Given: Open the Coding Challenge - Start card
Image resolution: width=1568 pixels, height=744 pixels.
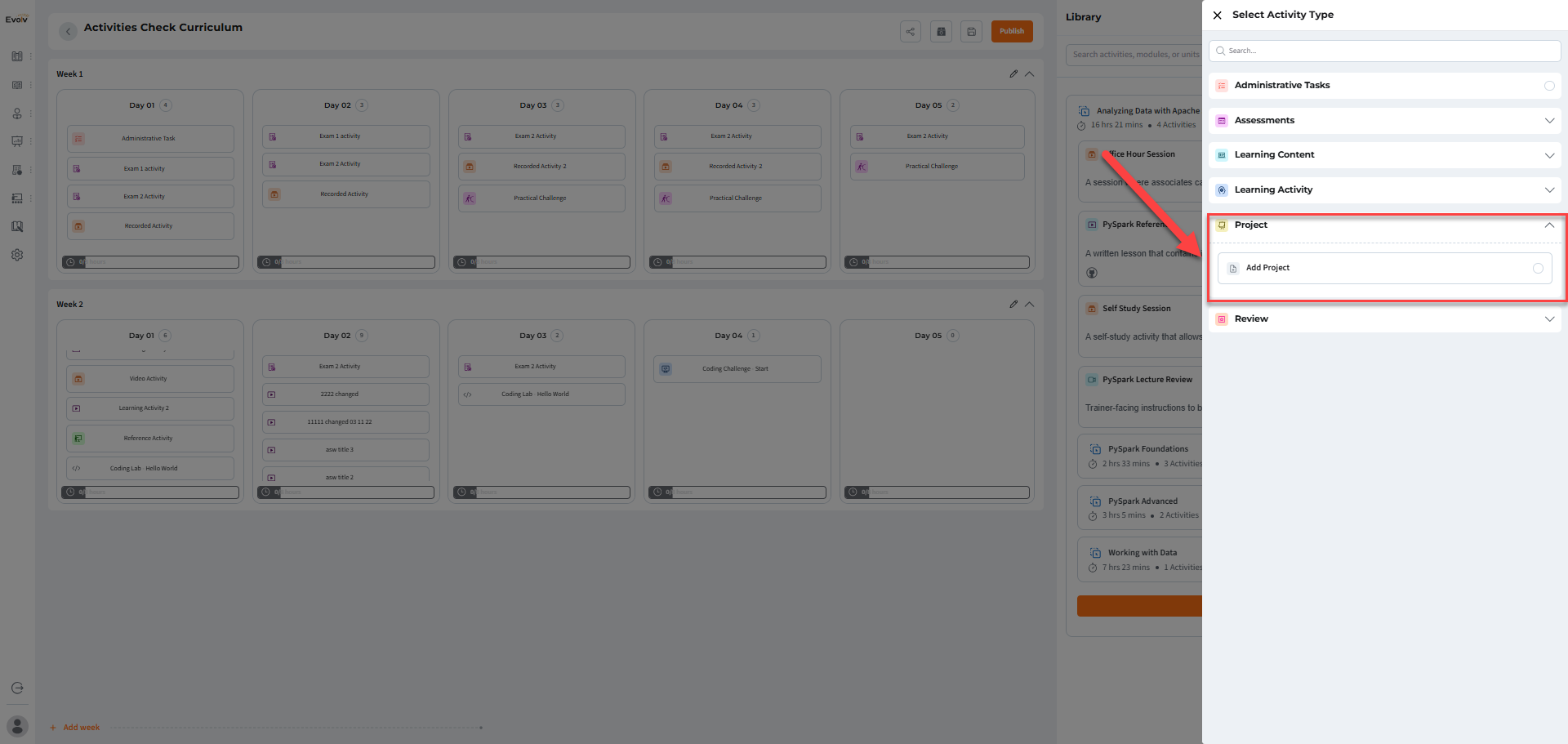Looking at the screenshot, I should click(737, 369).
